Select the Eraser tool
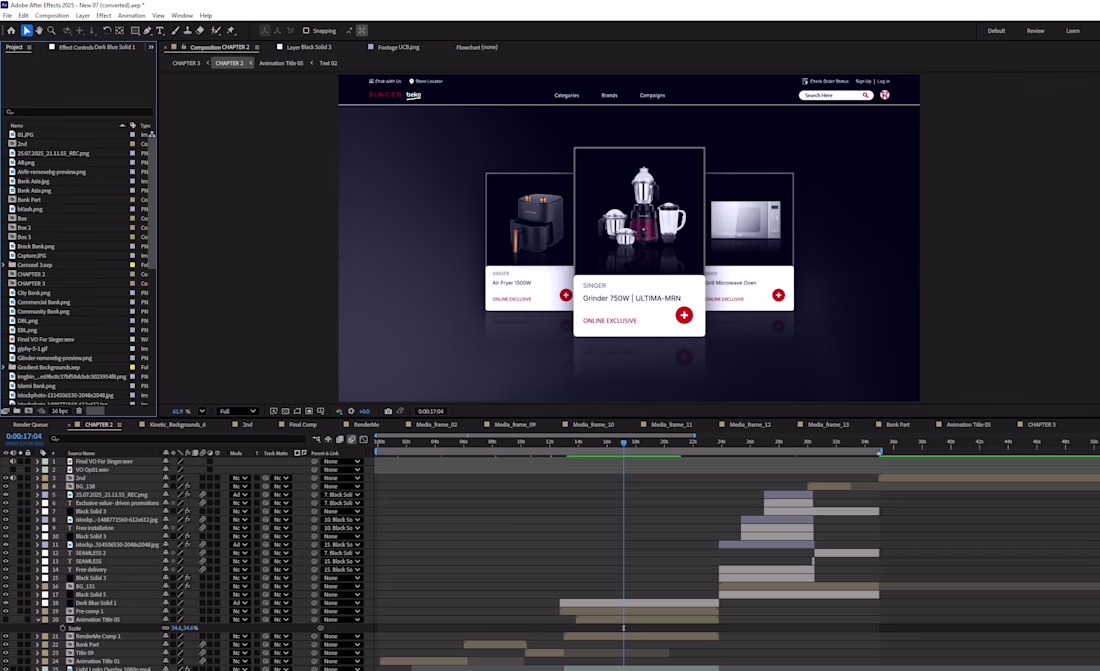Image resolution: width=1100 pixels, height=671 pixels. 200,31
